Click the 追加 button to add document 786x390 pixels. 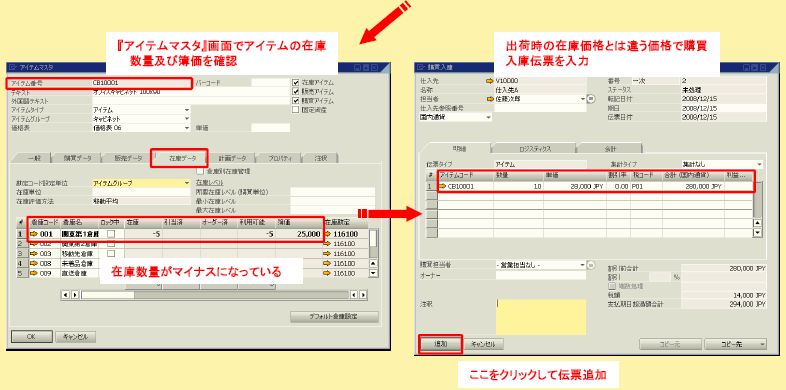(440, 344)
